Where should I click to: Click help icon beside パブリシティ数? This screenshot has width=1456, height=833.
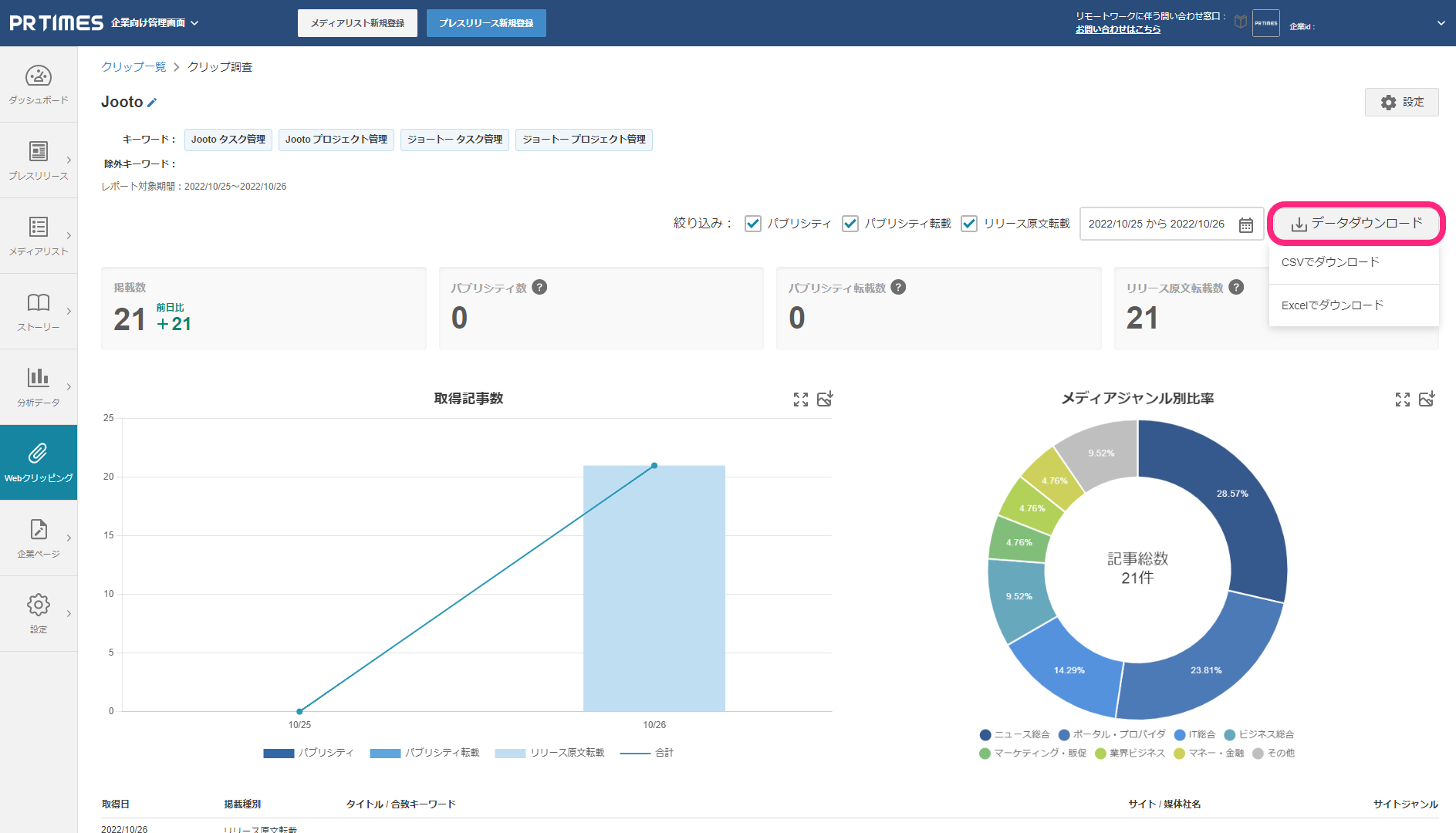[540, 287]
